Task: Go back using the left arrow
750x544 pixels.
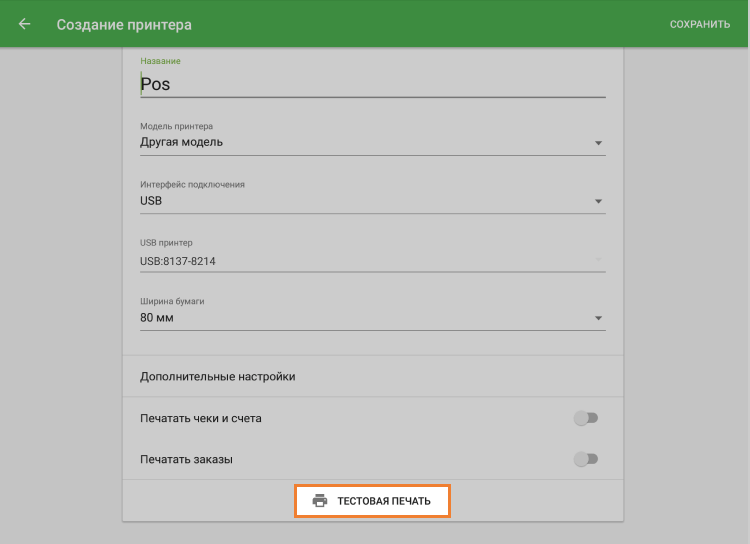Action: (25, 24)
